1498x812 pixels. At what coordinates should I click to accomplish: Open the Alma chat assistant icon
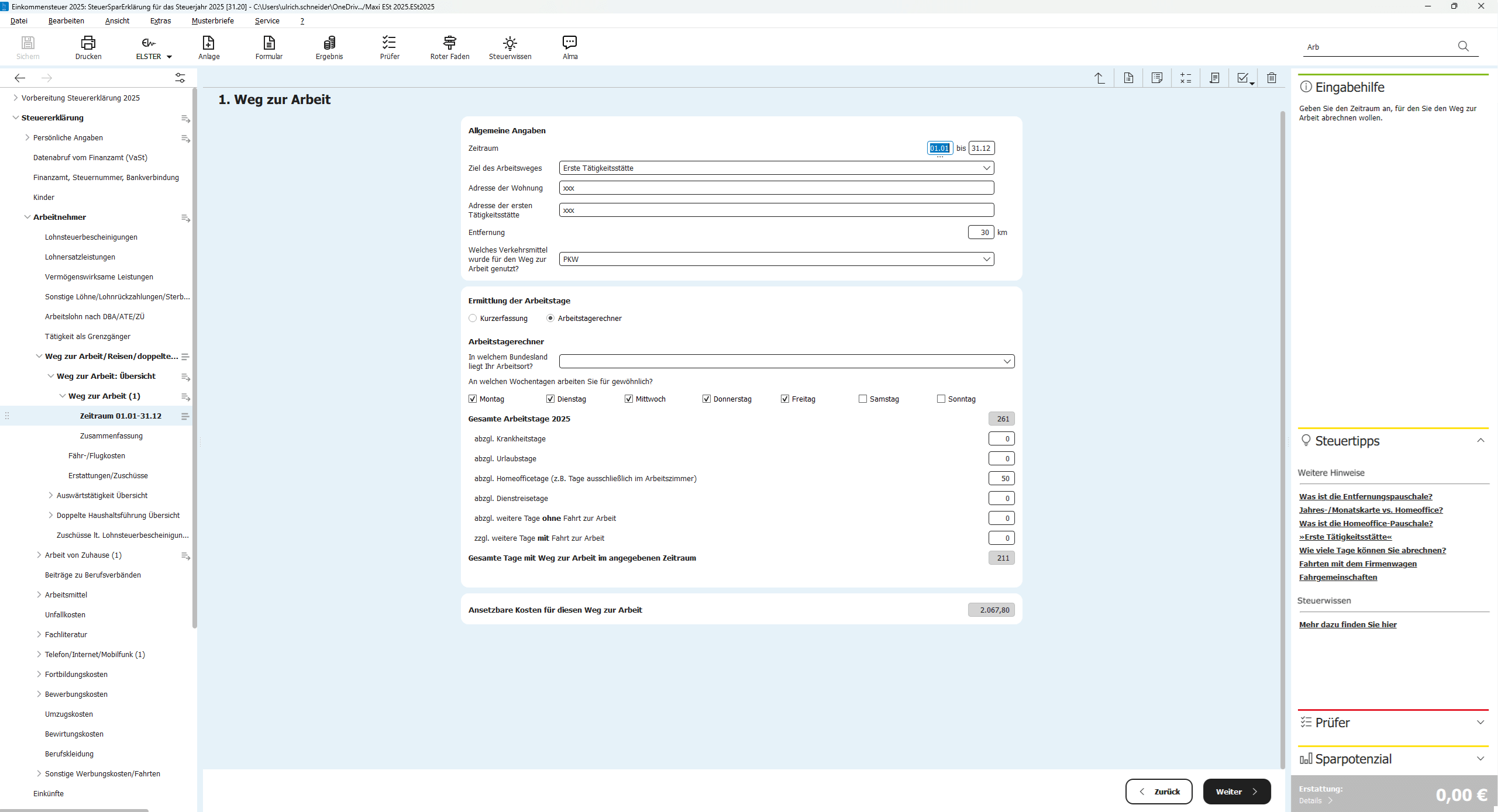click(x=570, y=43)
